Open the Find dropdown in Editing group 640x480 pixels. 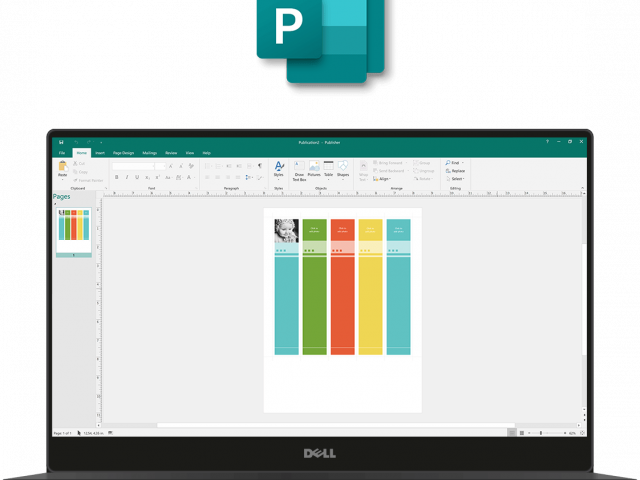point(453,162)
